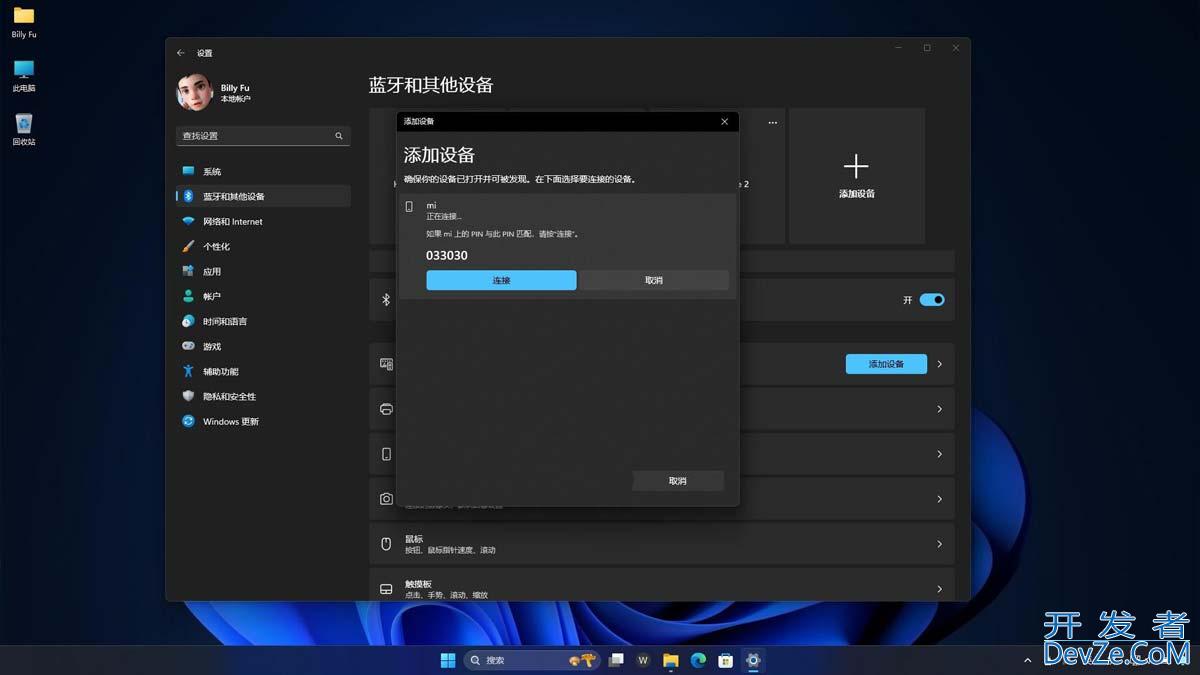Close the 添加设备 dialog
Screen dimensions: 1200x675
click(725, 121)
